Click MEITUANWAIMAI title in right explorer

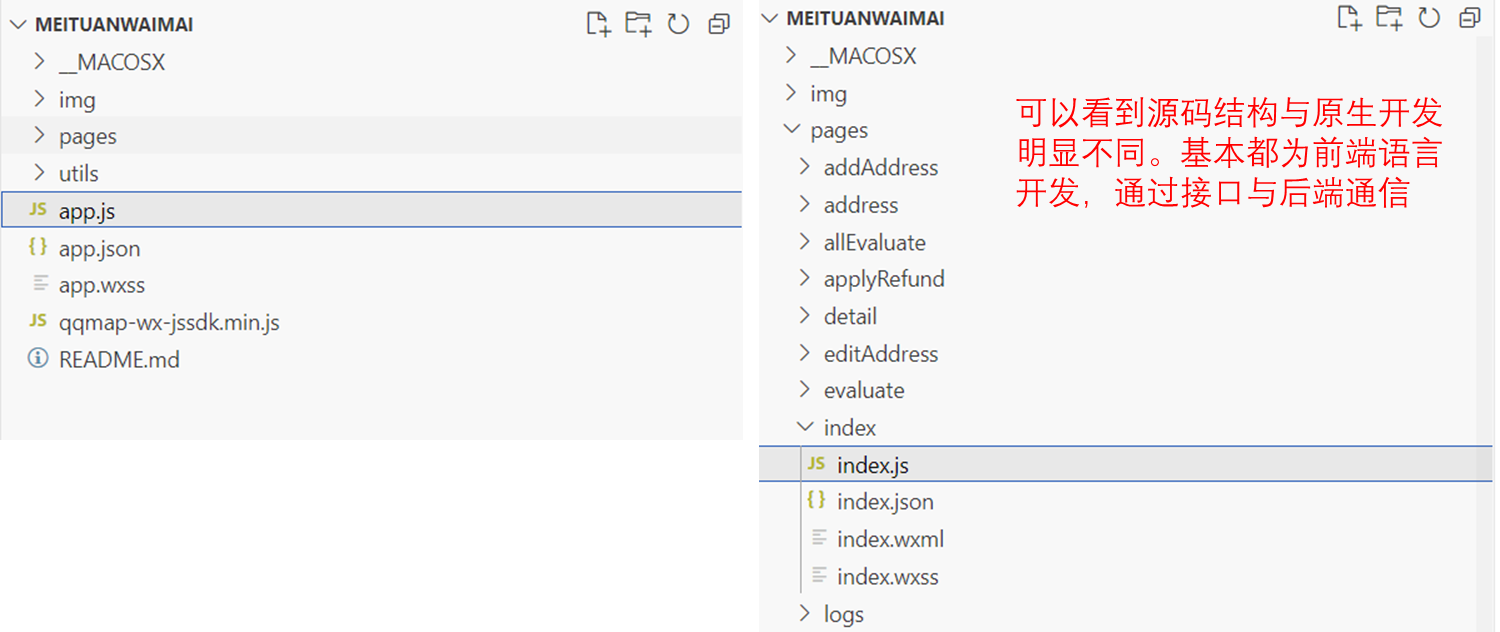coord(866,18)
